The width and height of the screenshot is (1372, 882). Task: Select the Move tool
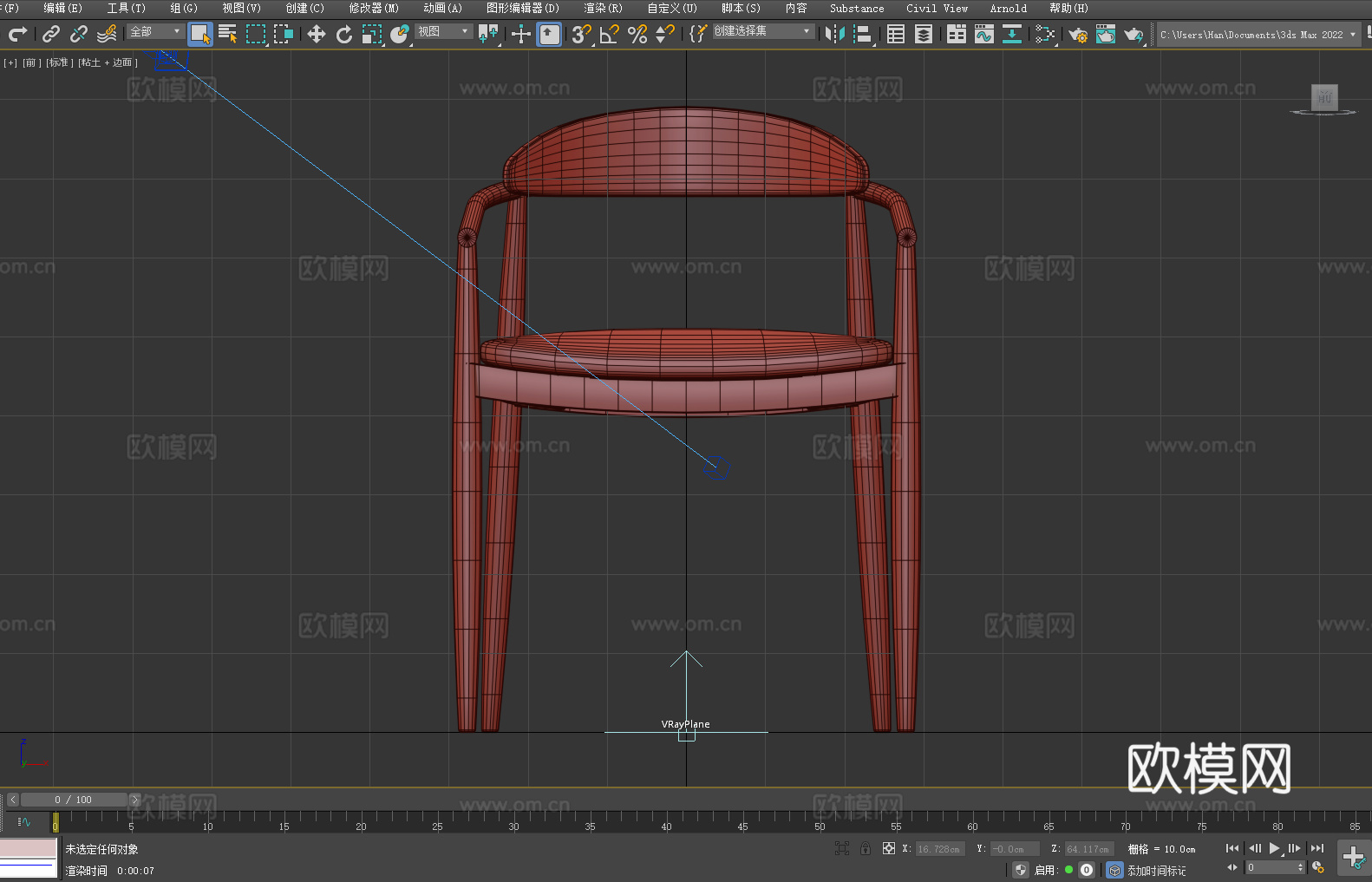(x=317, y=34)
